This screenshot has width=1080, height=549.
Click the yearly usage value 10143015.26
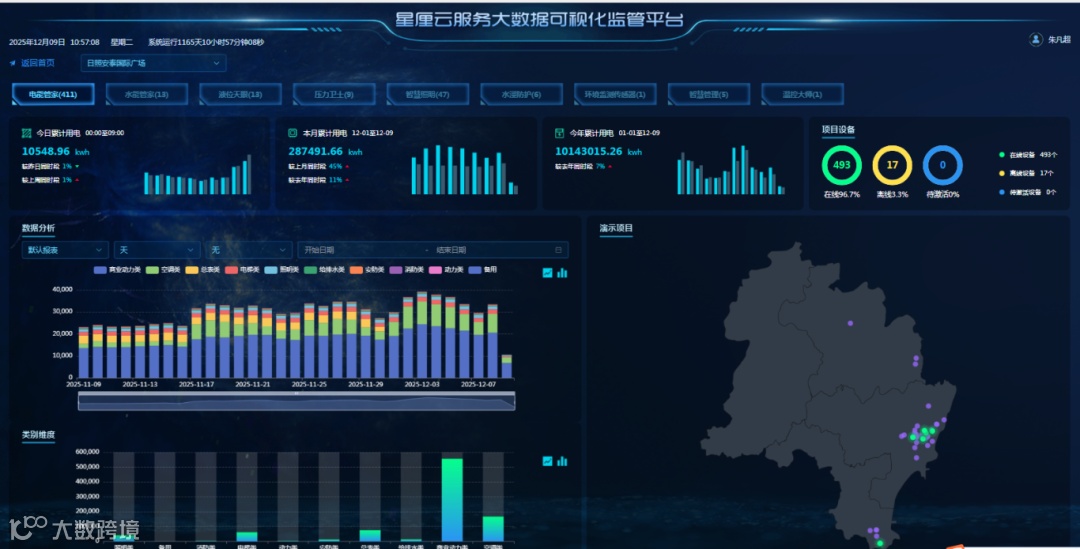(589, 152)
